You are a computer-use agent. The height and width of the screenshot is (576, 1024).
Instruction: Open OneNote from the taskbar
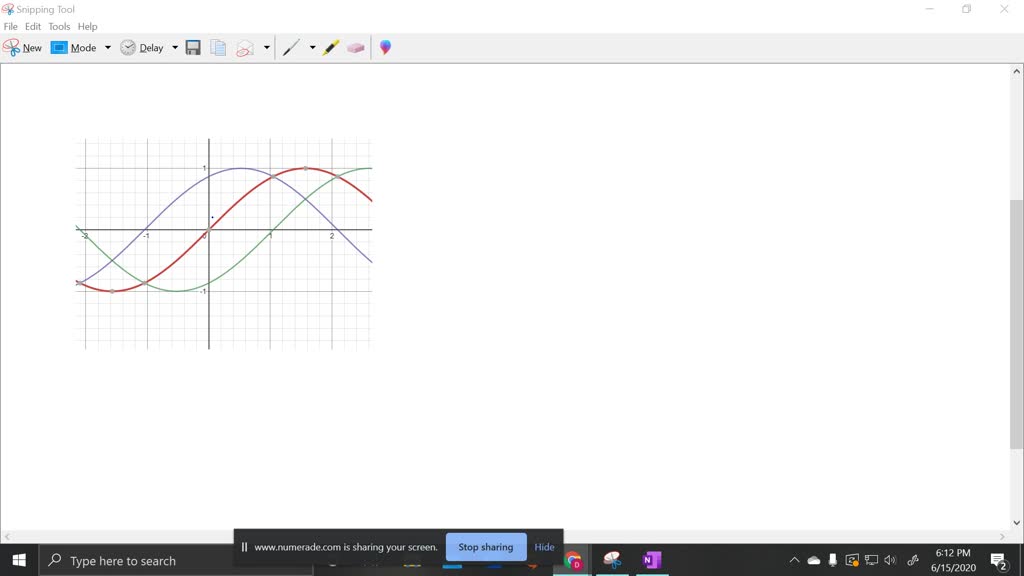coord(652,560)
